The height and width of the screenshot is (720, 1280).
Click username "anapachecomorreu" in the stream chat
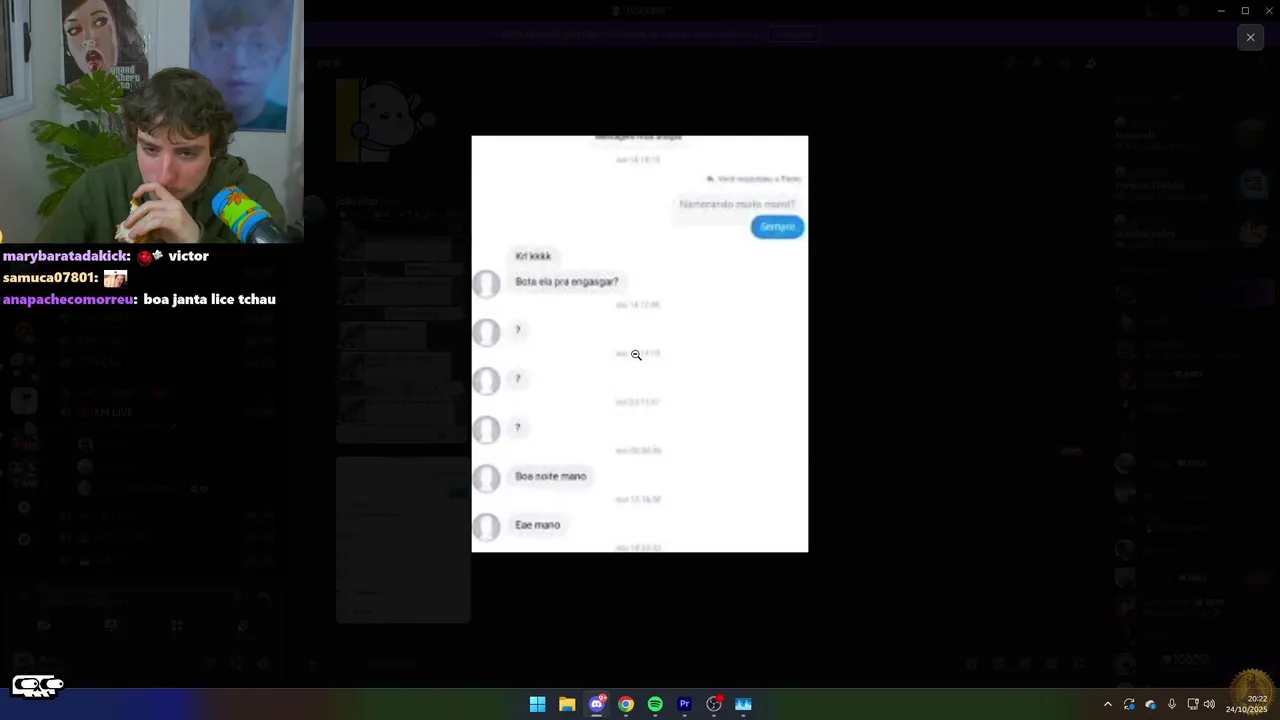click(70, 299)
